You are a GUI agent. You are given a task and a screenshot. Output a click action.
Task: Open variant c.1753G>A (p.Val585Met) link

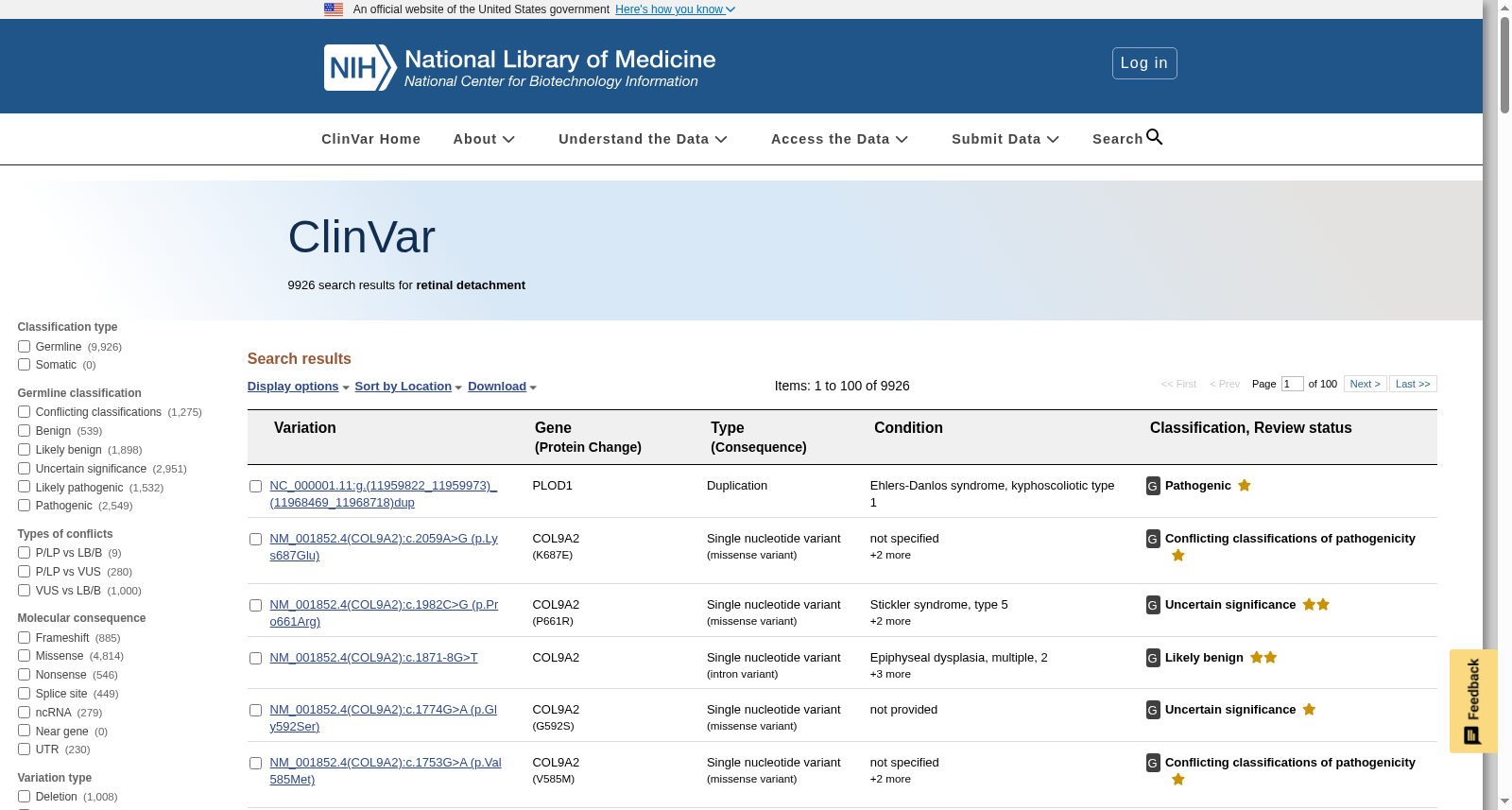386,771
